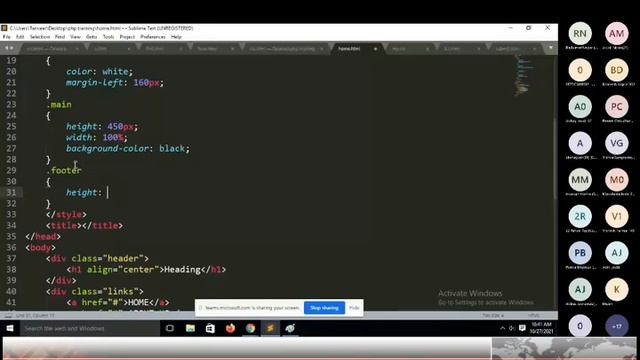The image size is (640, 360).
Task: Open the View menu
Action: point(76,37)
